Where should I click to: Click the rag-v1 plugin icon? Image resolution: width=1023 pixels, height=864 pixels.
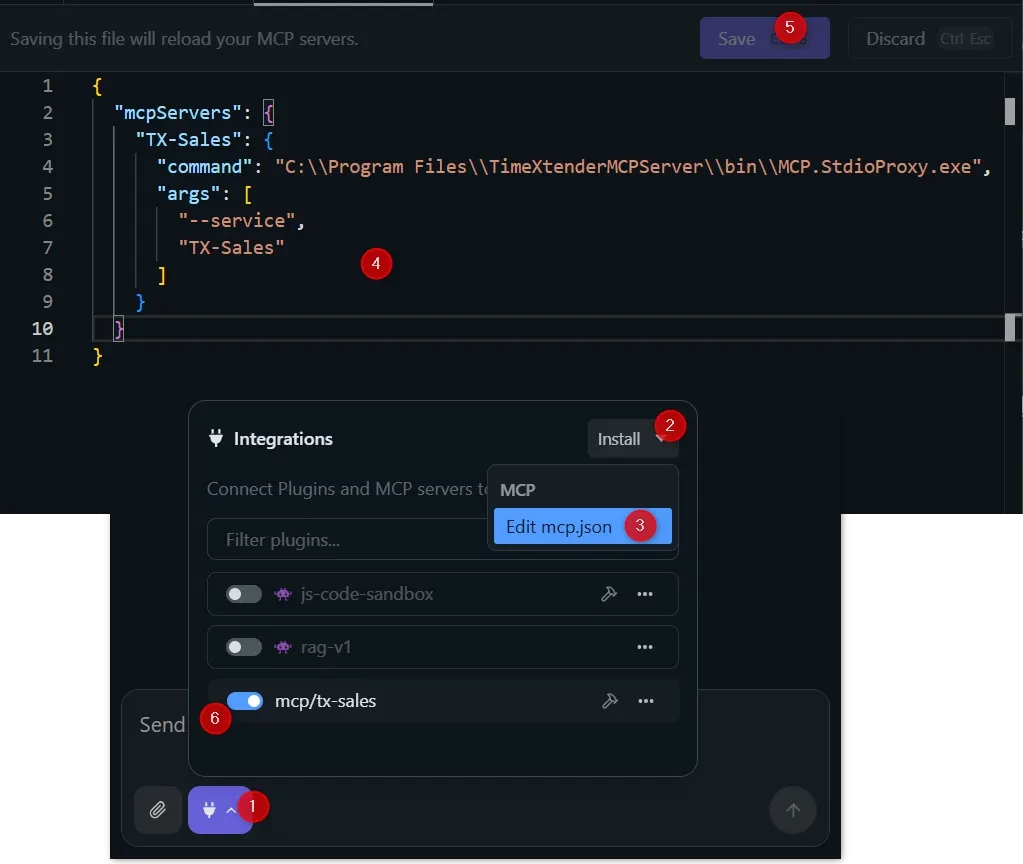point(282,647)
